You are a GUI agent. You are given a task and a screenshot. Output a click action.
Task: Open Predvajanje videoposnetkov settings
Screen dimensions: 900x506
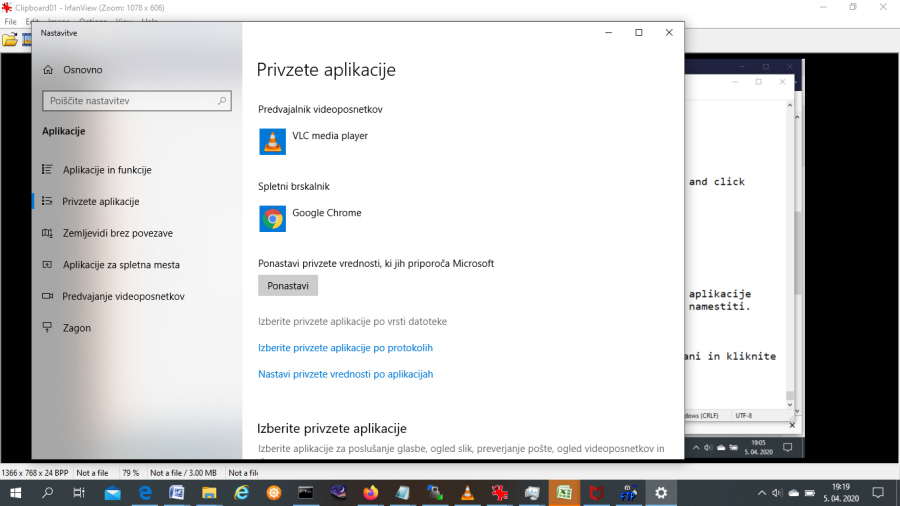pyautogui.click(x=123, y=296)
